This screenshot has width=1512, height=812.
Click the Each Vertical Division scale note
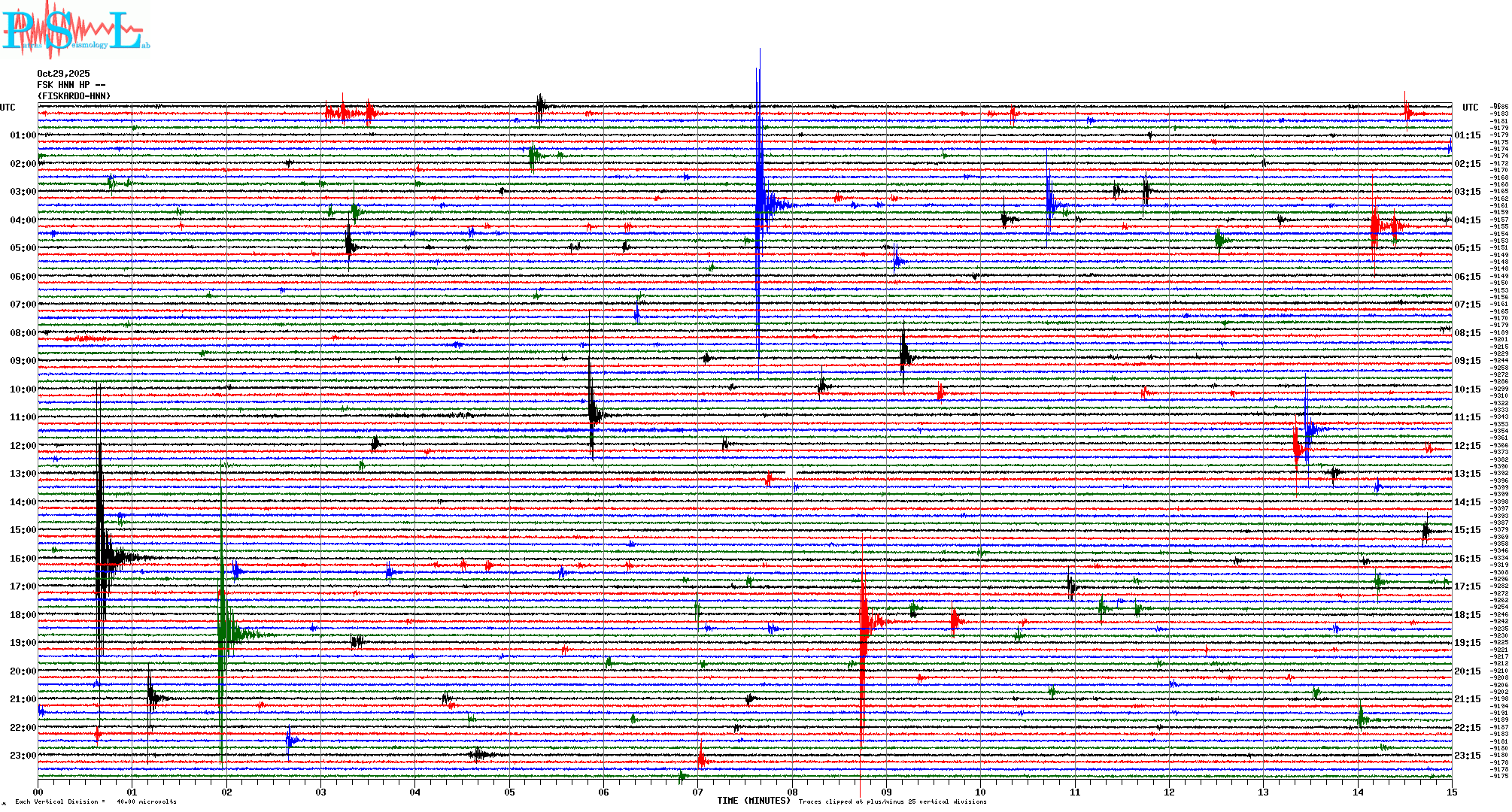click(x=96, y=801)
